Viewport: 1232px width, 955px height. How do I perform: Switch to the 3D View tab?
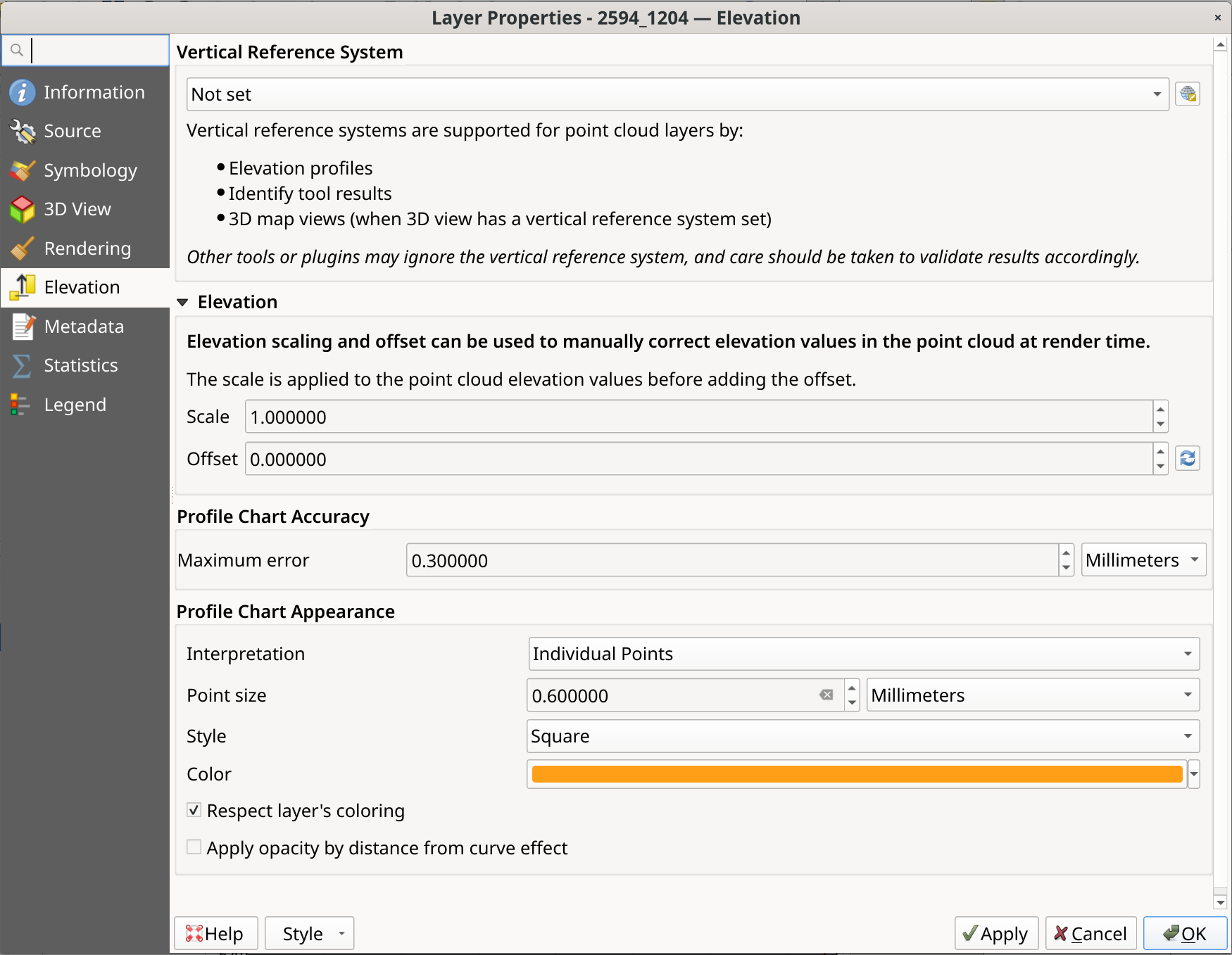[84, 209]
